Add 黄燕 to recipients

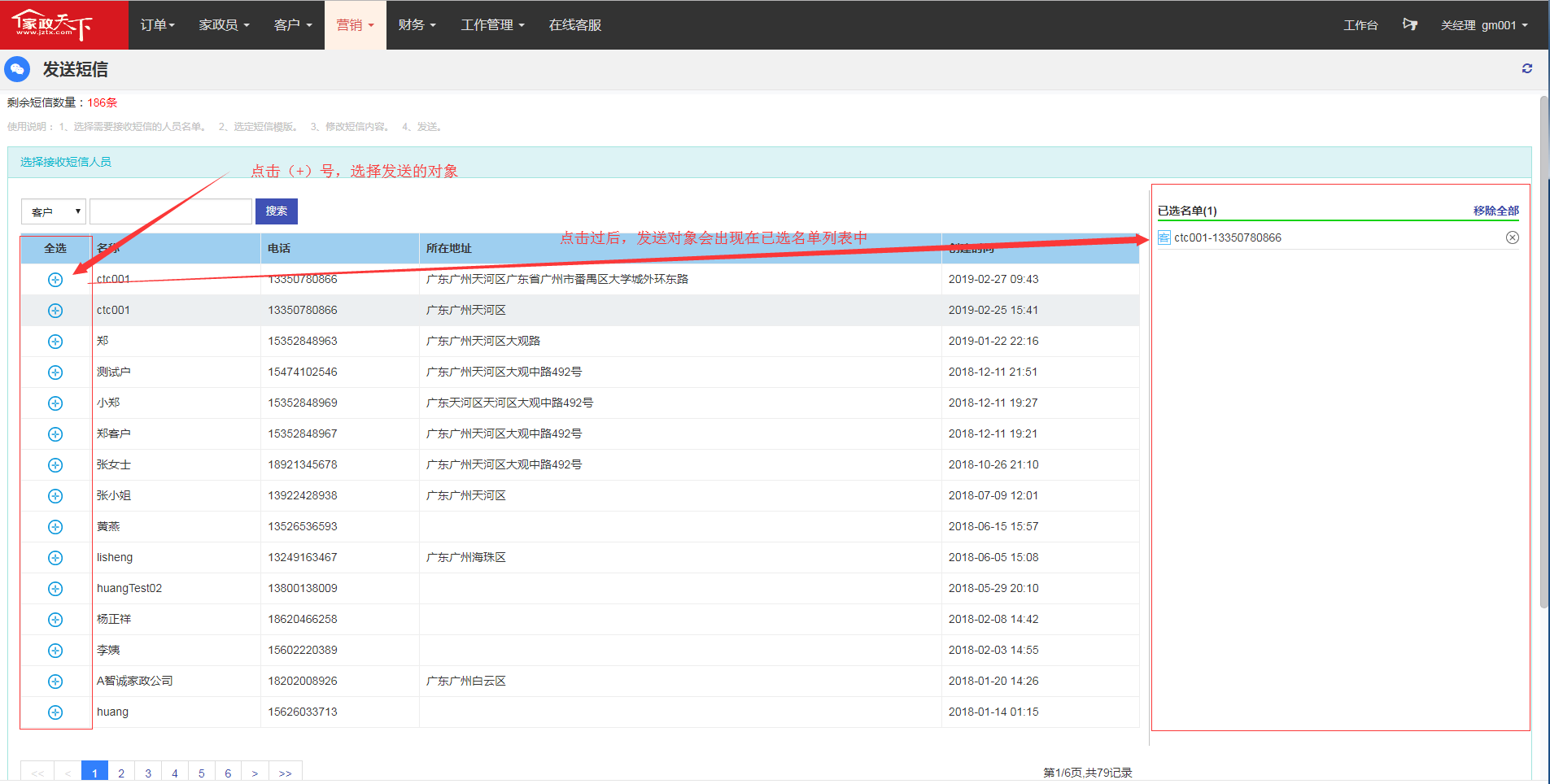click(55, 527)
